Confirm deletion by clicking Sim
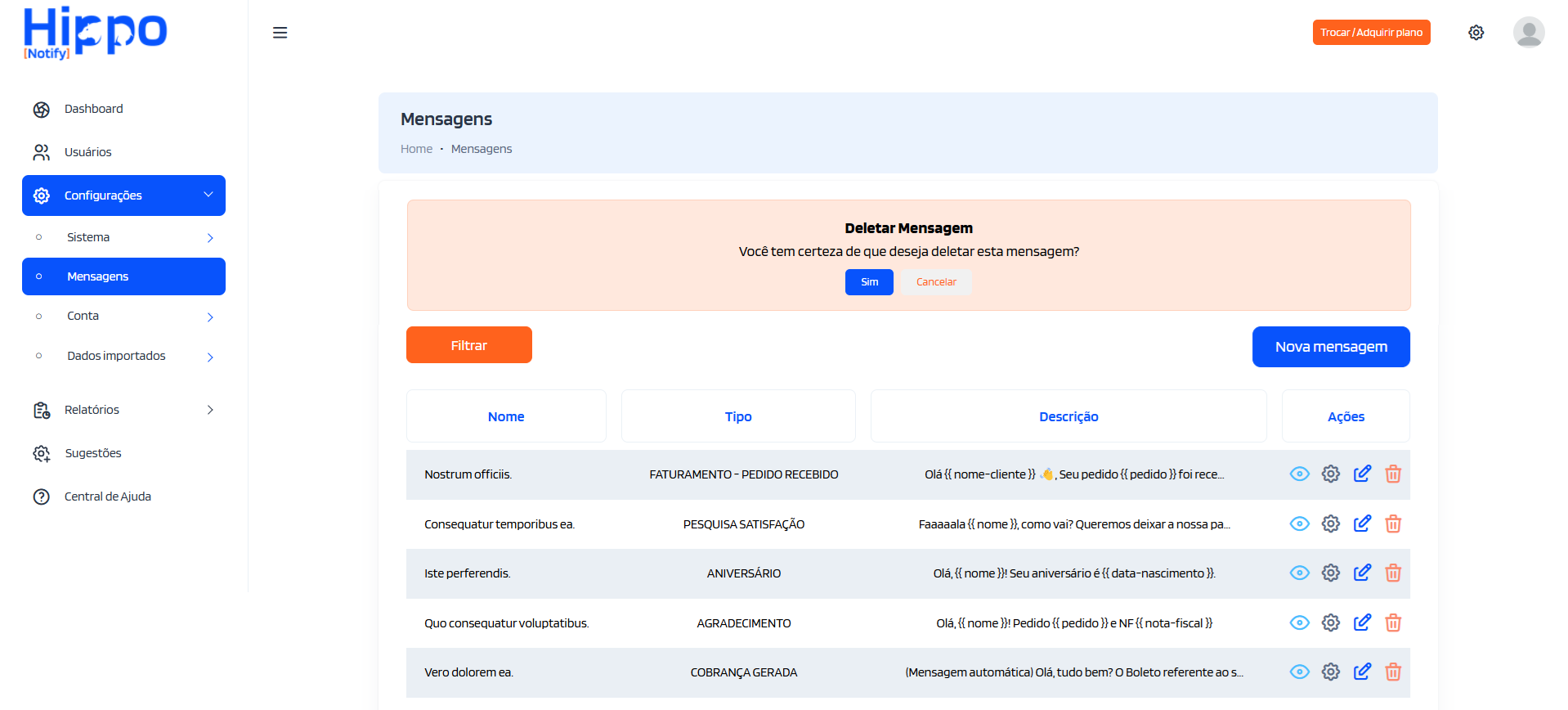This screenshot has width=1568, height=710. [869, 282]
